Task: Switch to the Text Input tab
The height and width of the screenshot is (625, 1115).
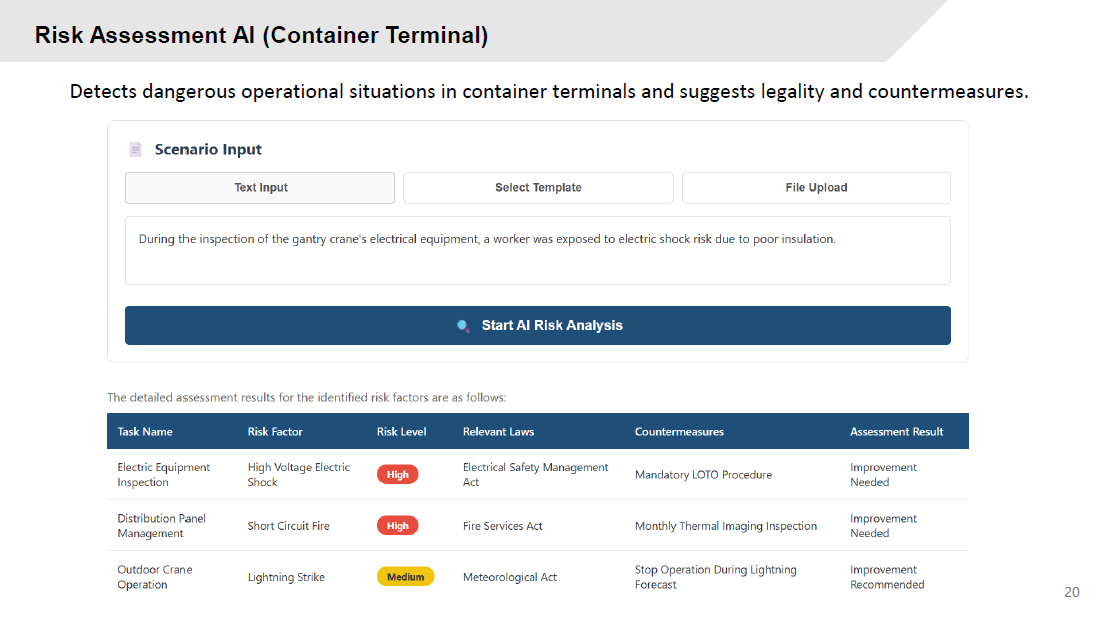Action: click(x=260, y=188)
